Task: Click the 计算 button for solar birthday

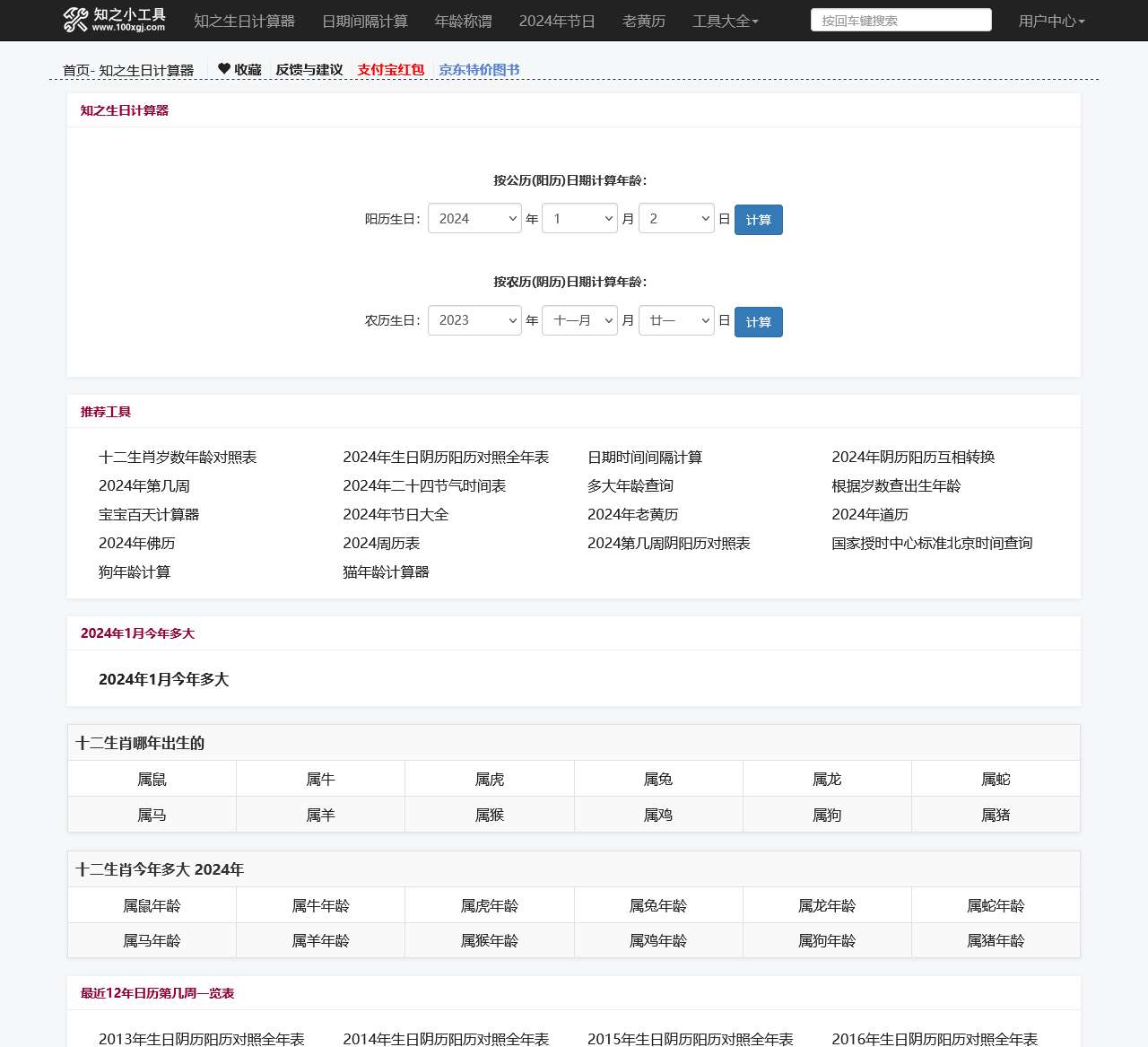Action: [759, 220]
